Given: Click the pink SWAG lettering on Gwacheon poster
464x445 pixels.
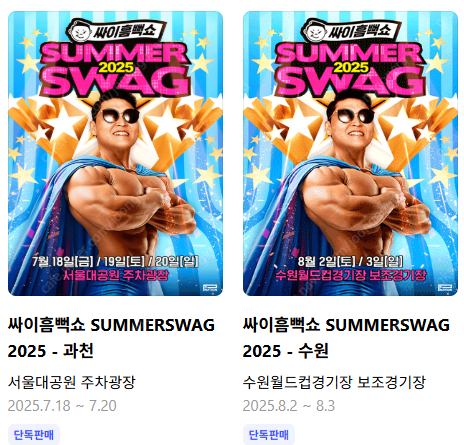Looking at the screenshot, I should 116,82.
